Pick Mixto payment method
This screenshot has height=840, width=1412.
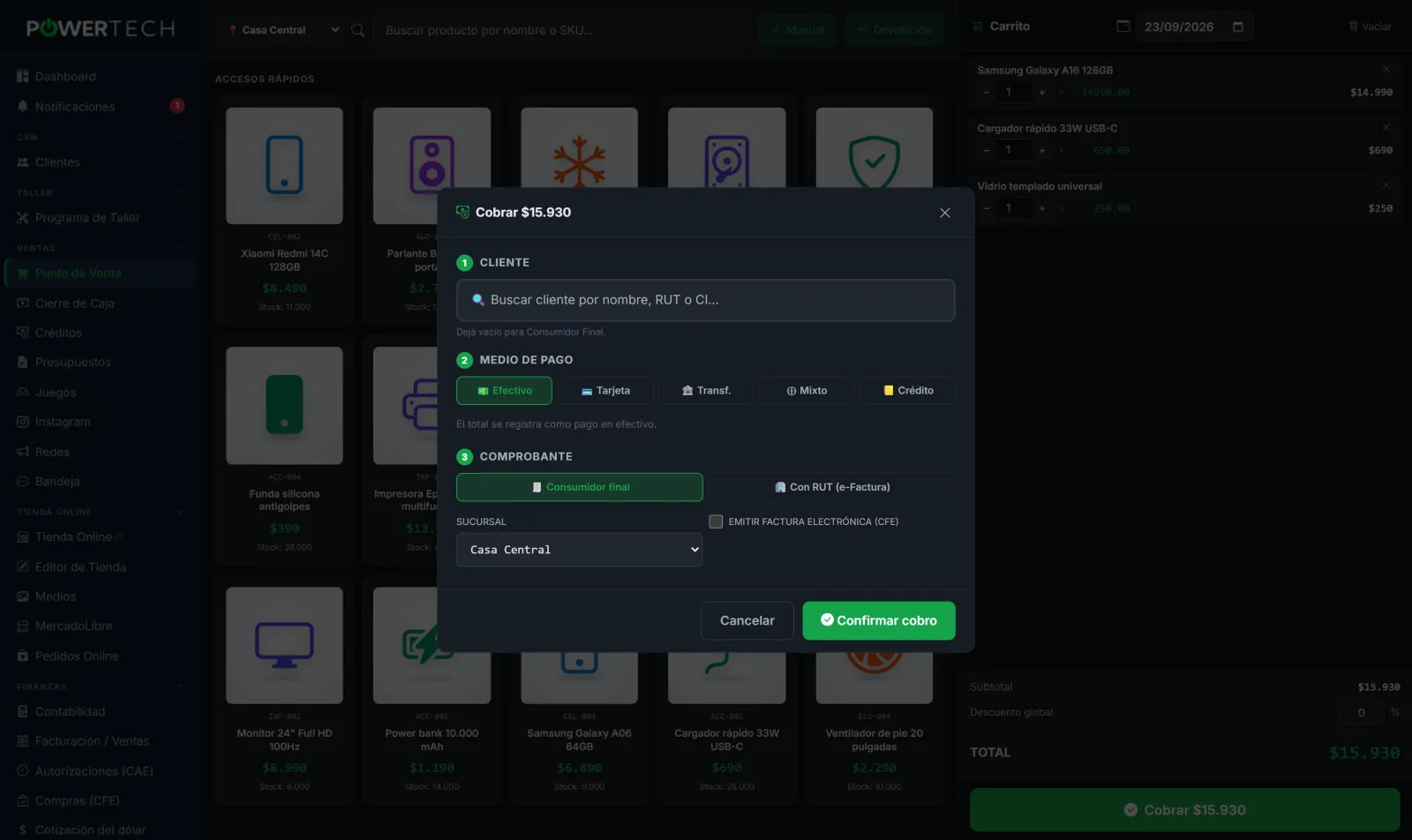[x=807, y=391]
